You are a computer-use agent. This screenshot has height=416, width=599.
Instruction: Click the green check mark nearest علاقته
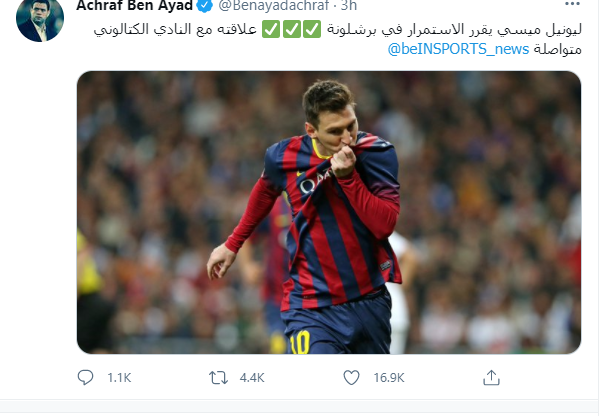271,29
